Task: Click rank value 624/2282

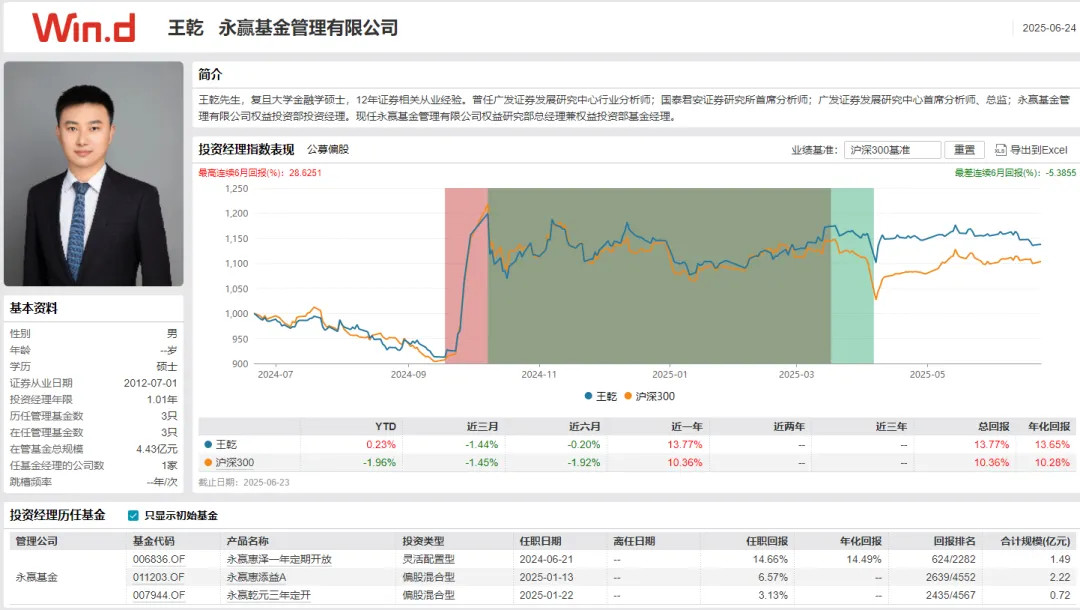Action: (x=953, y=559)
